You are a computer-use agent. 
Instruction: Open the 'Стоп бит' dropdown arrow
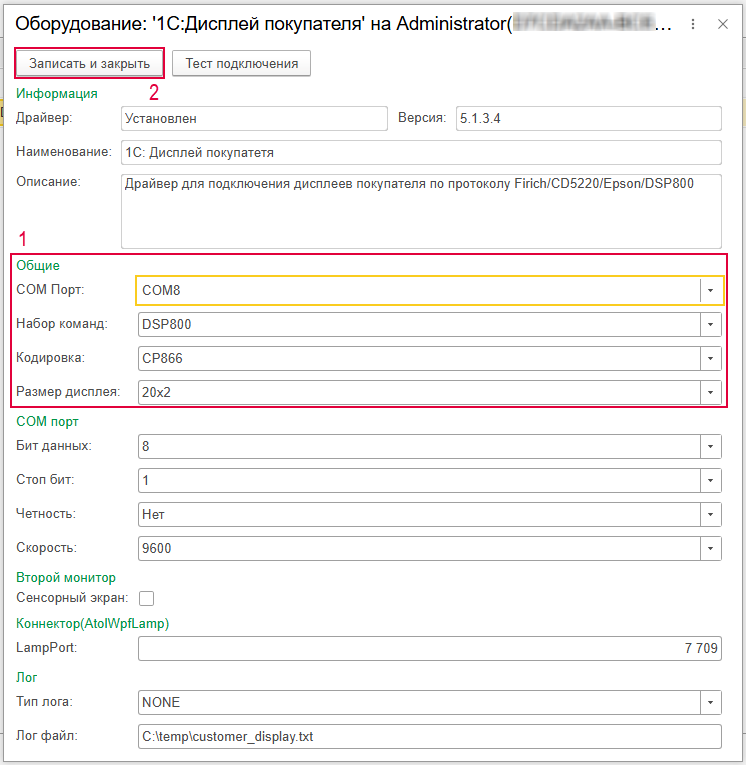pos(710,480)
